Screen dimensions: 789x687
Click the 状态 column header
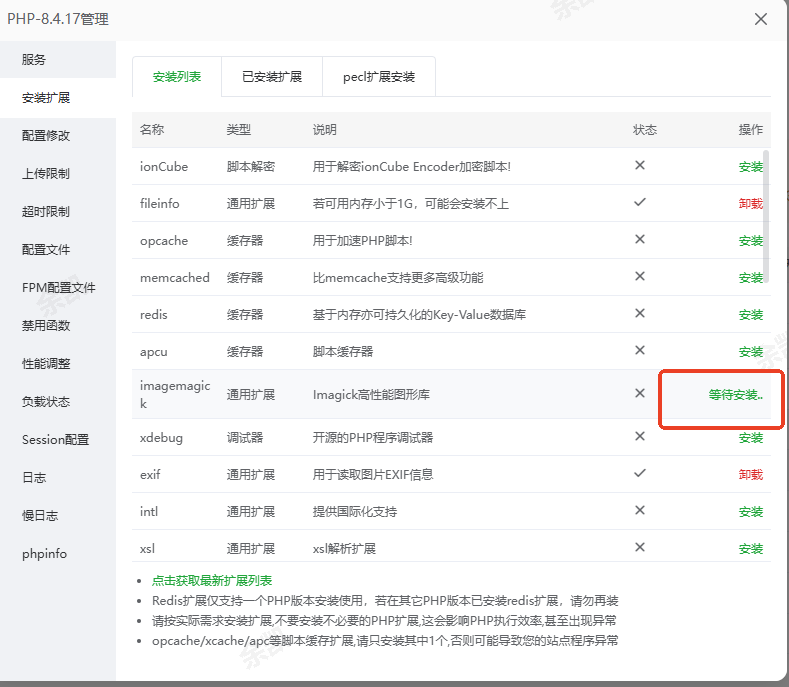(x=645, y=130)
